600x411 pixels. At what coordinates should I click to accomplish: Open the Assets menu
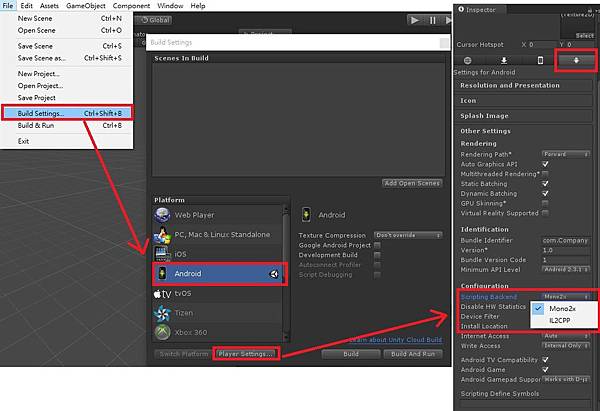pyautogui.click(x=49, y=6)
